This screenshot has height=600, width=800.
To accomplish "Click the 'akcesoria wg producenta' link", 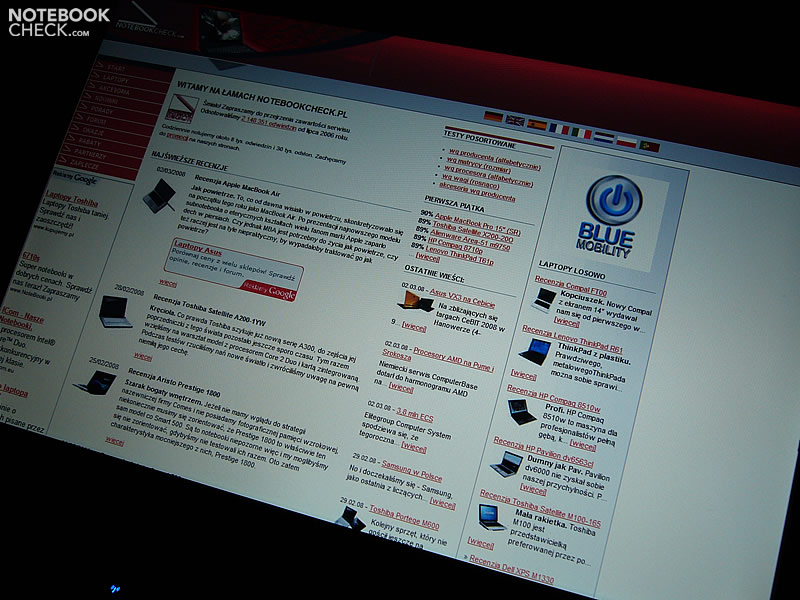I will 477,191.
